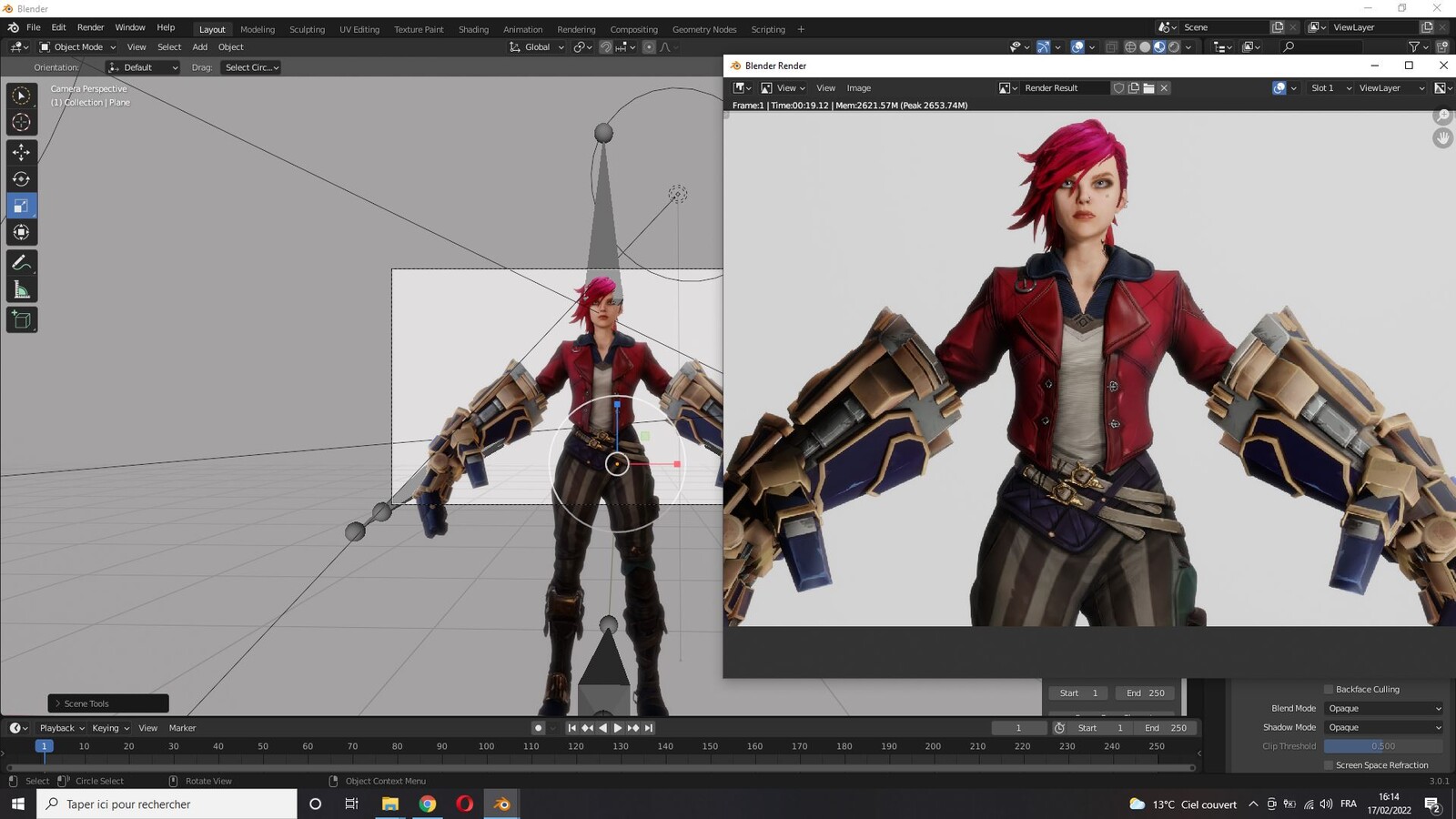1456x819 pixels.
Task: Toggle X-ray mode in viewport header
Action: point(1111,47)
